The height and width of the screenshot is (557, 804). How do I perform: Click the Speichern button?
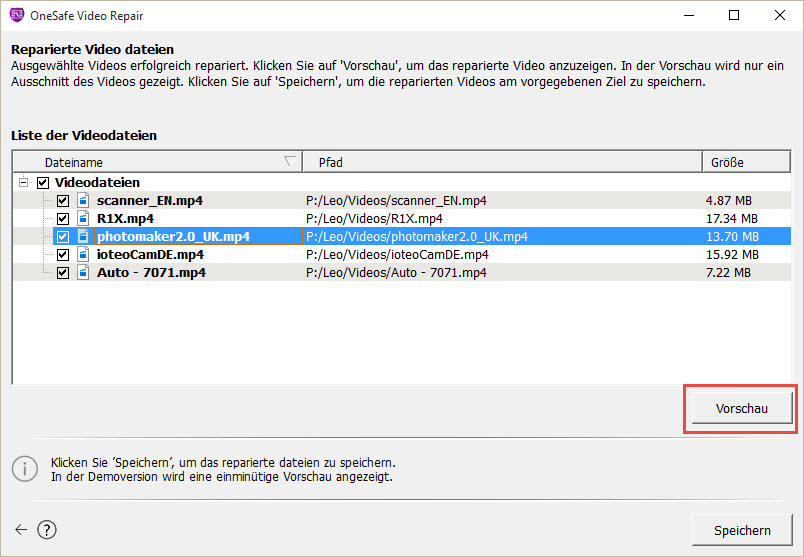pos(742,530)
